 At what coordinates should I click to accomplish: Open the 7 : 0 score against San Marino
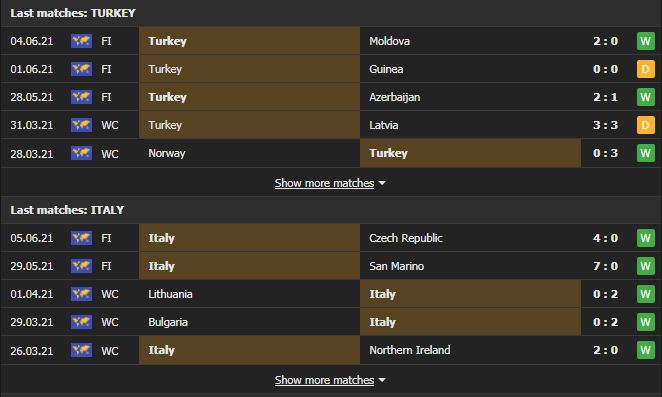(x=605, y=266)
